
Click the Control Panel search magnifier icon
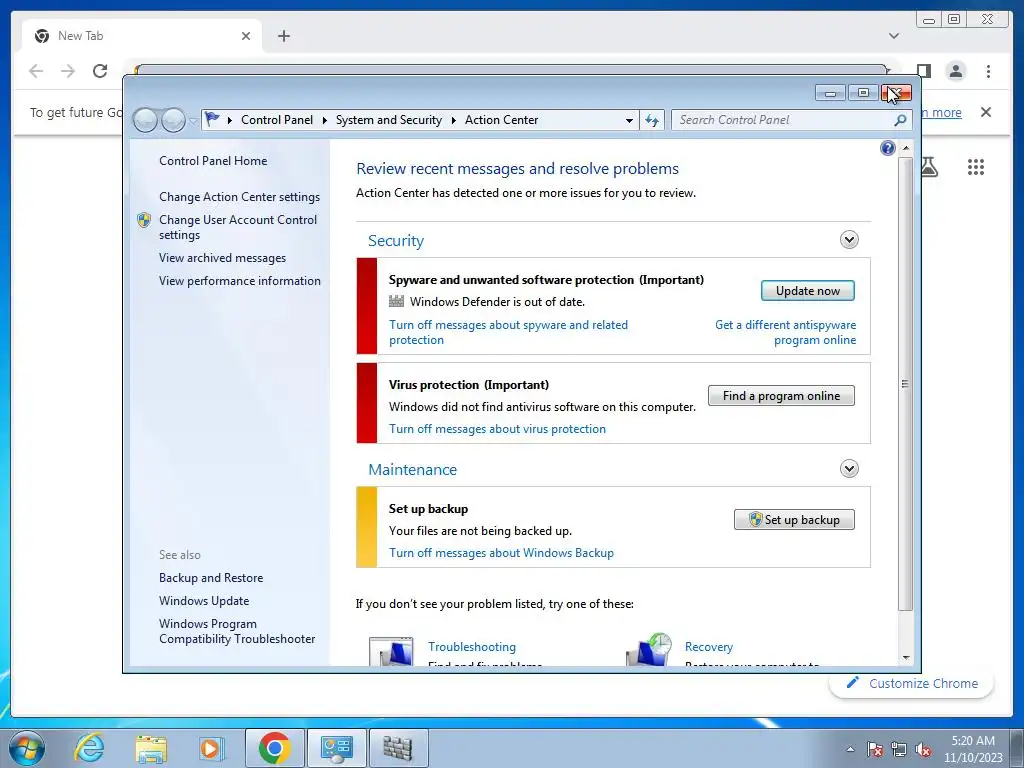900,120
